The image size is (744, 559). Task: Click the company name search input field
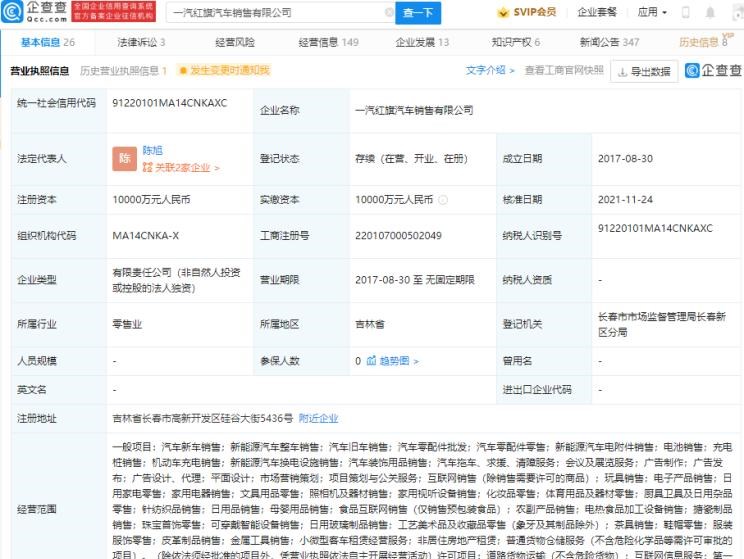click(x=278, y=13)
